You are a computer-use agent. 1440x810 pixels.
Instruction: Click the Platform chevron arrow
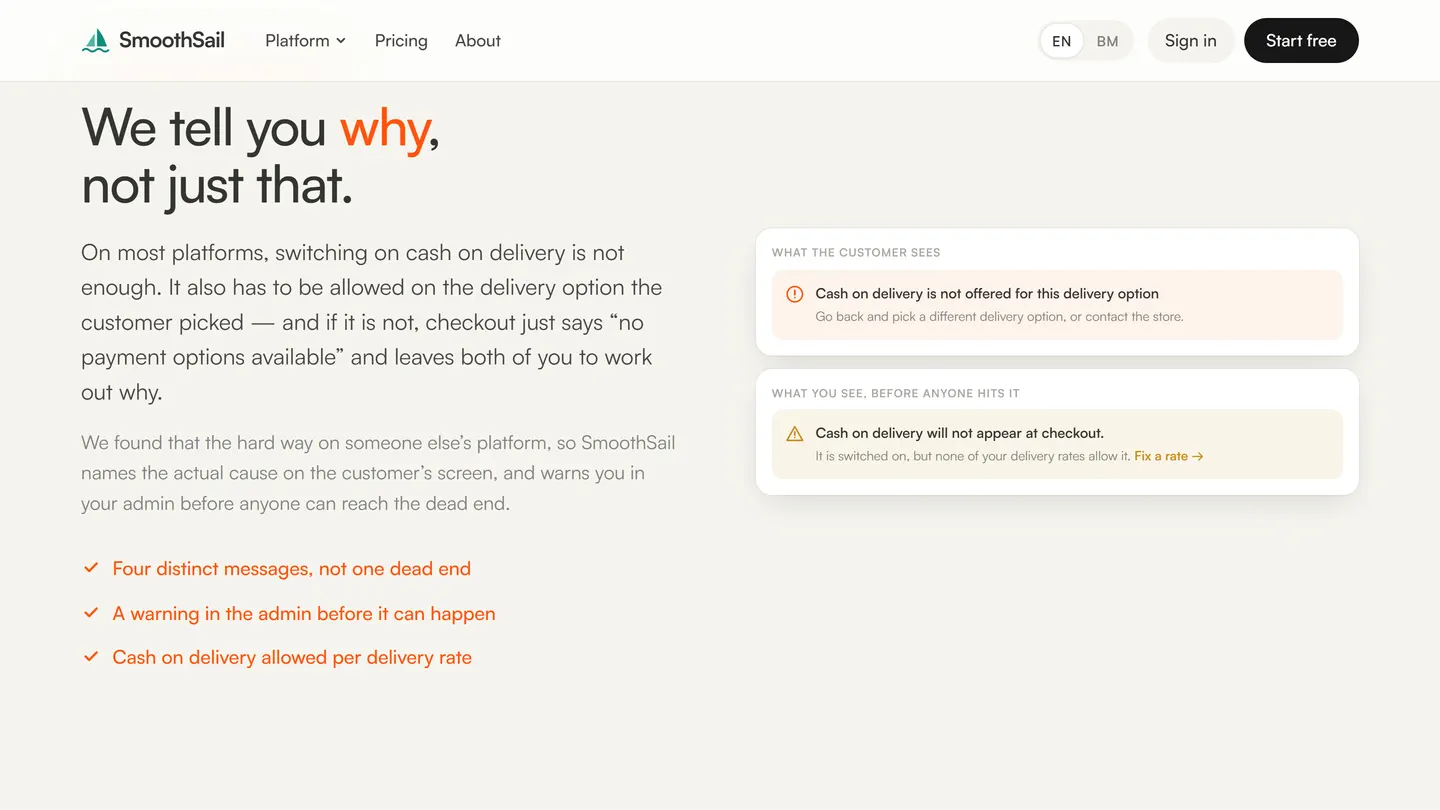tap(341, 41)
